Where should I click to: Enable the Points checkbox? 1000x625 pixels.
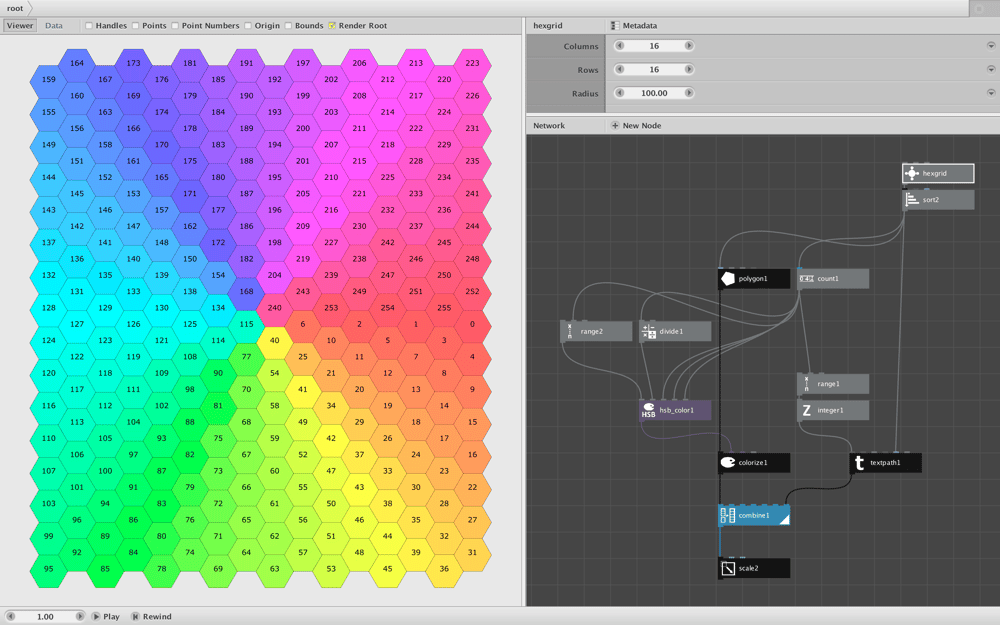(x=135, y=26)
